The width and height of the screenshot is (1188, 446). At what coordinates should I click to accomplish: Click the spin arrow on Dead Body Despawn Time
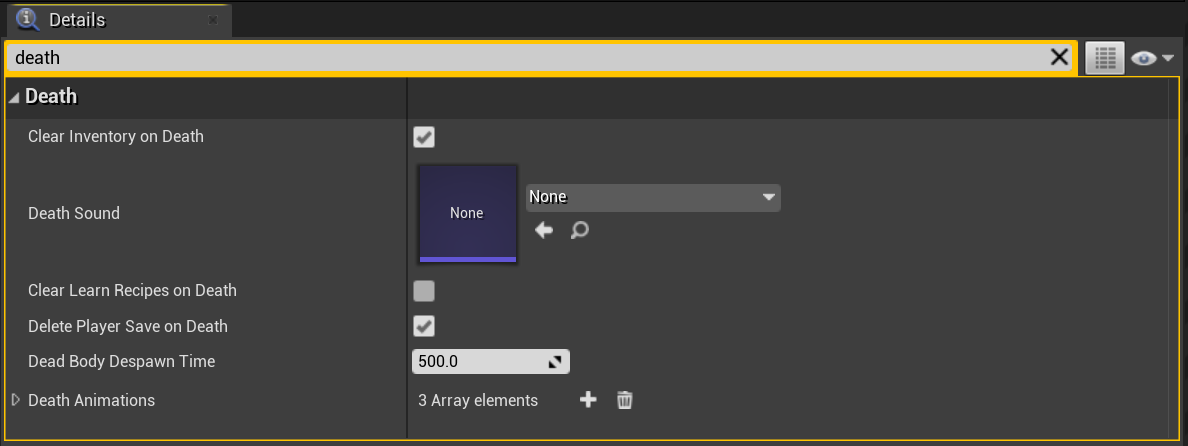tap(555, 362)
